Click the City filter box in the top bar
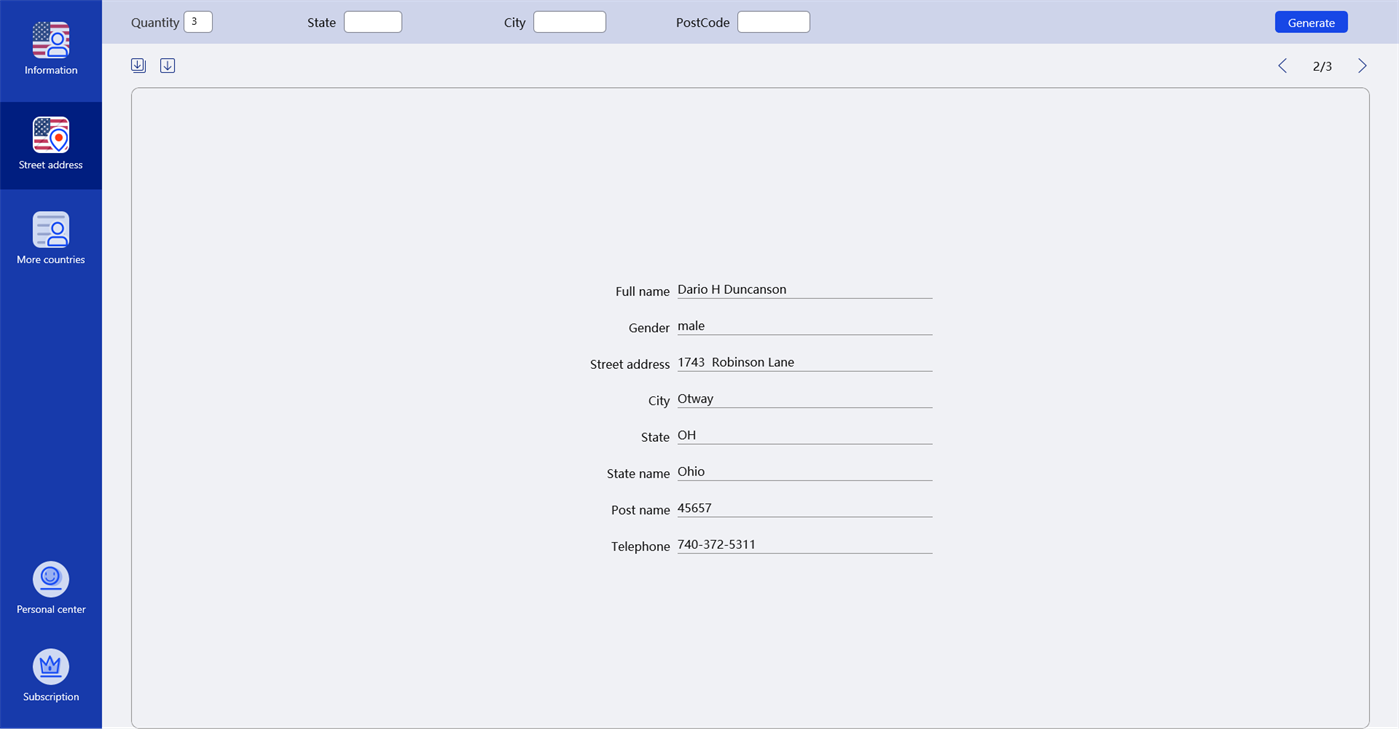This screenshot has width=1399, height=729. [569, 22]
